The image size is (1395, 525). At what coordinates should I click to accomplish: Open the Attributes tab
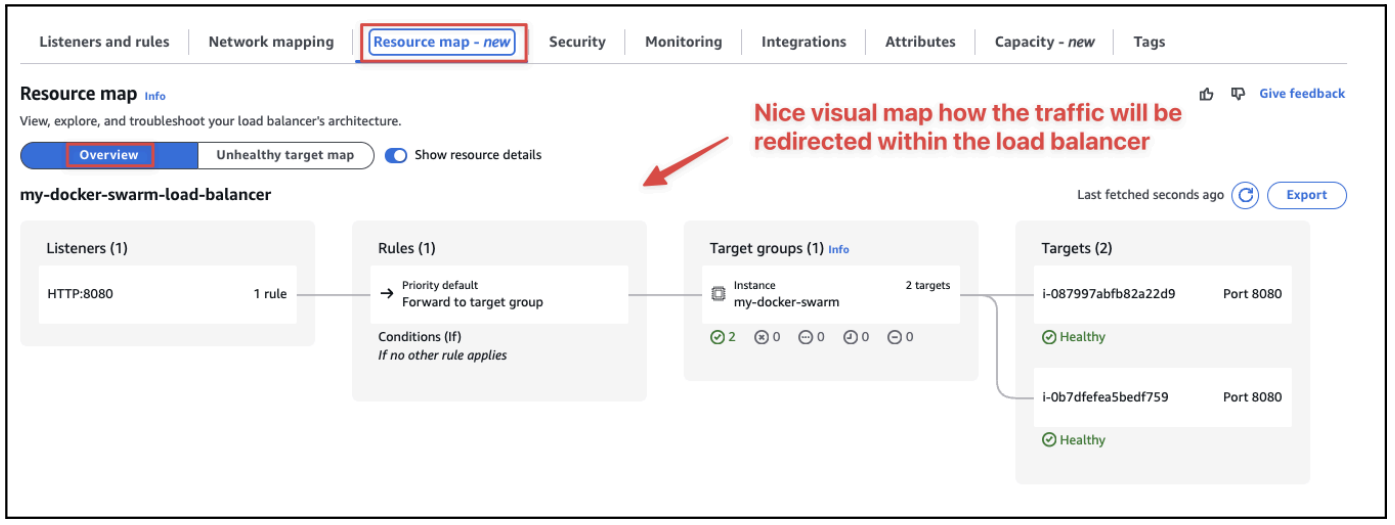(x=920, y=42)
